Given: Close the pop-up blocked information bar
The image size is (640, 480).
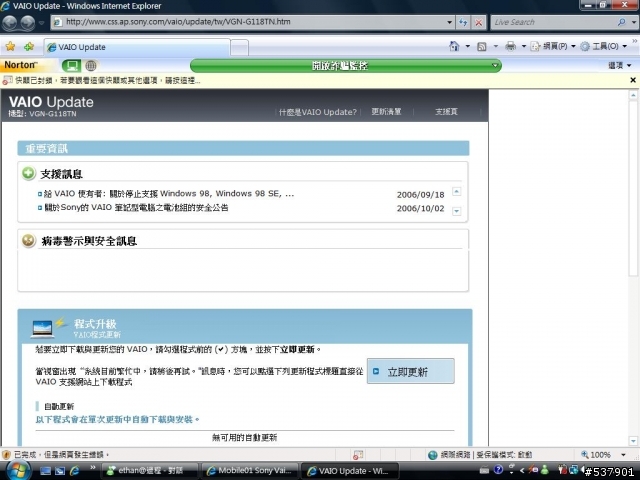Looking at the screenshot, I should click(x=633, y=80).
